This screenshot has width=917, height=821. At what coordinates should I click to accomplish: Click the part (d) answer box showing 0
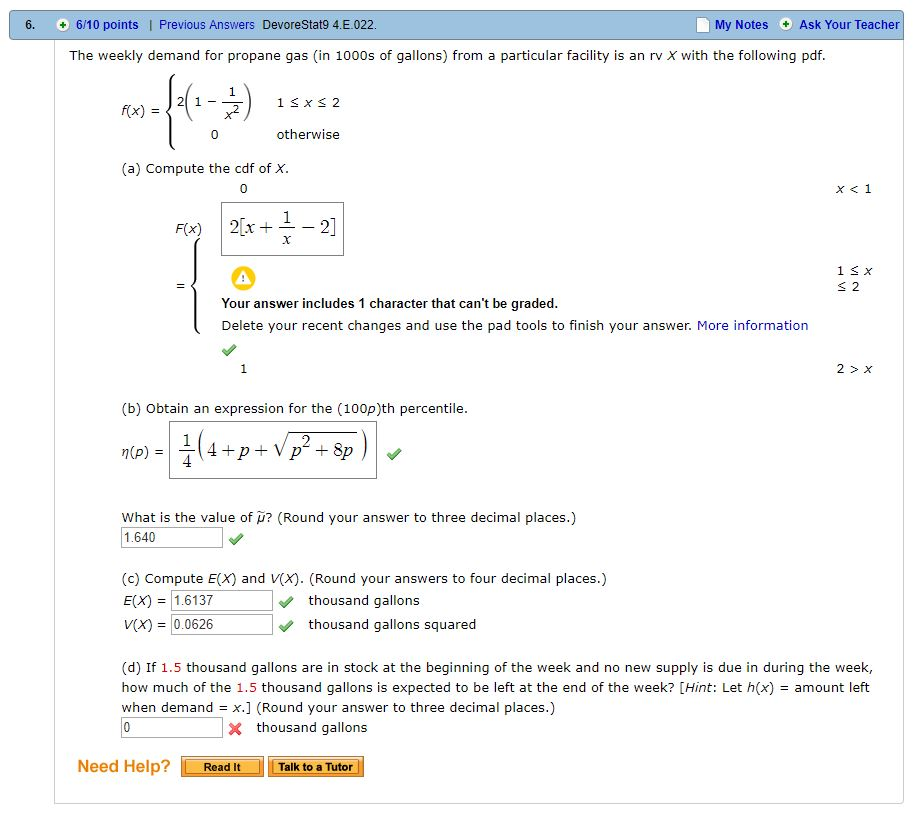(170, 728)
